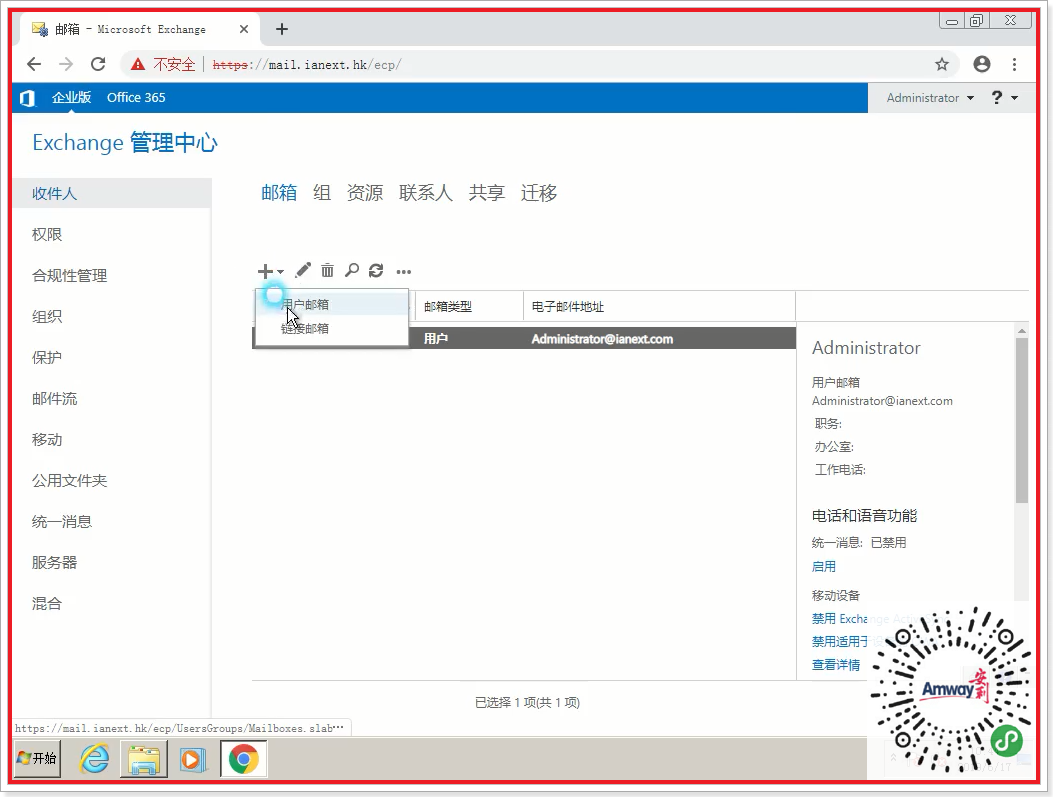Open the help question mark menu
Image resolution: width=1053 pixels, height=797 pixels.
(x=1004, y=98)
